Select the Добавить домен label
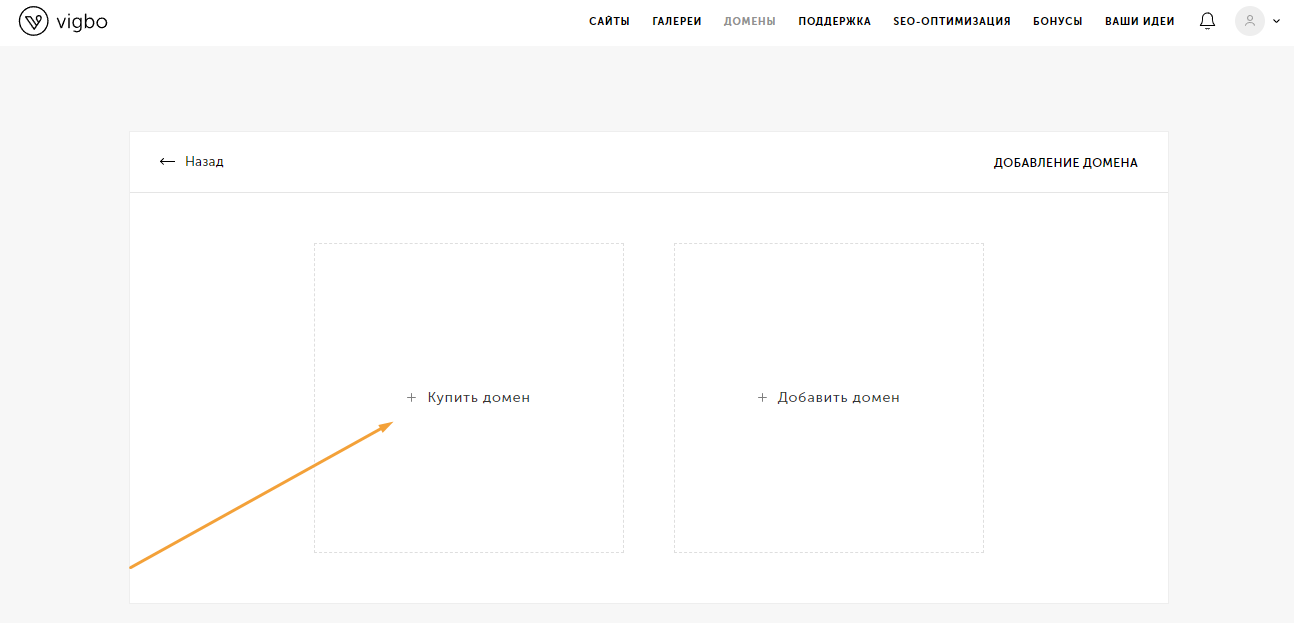 (x=838, y=398)
